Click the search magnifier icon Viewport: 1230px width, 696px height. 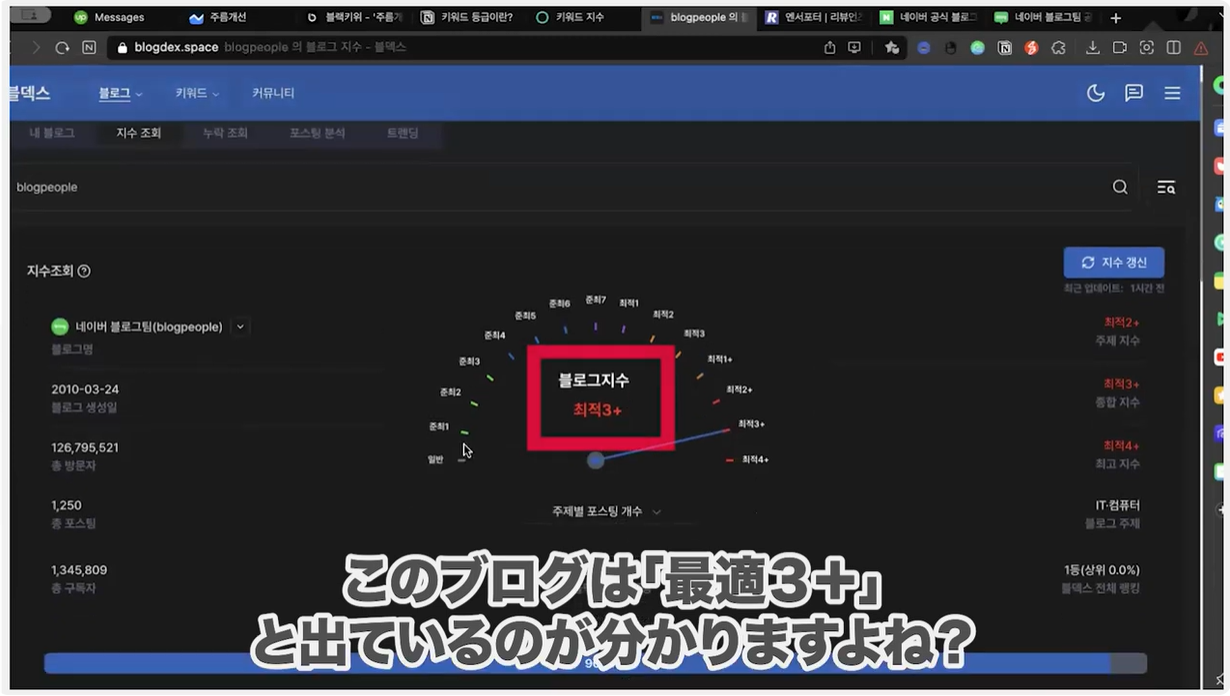coord(1120,187)
